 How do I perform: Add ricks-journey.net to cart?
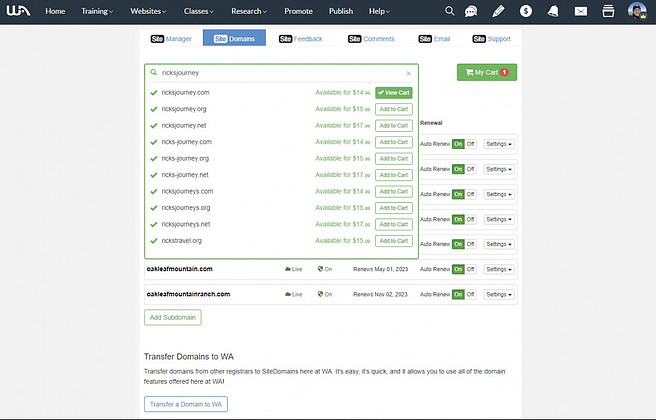[394, 175]
